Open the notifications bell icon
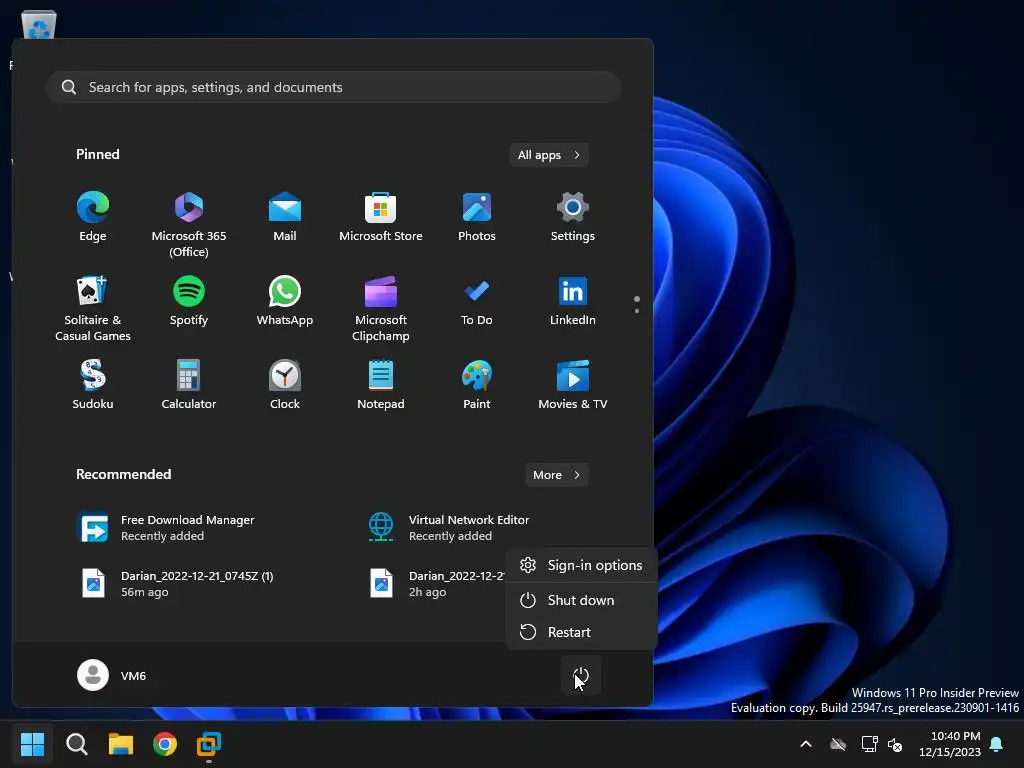 (x=997, y=744)
